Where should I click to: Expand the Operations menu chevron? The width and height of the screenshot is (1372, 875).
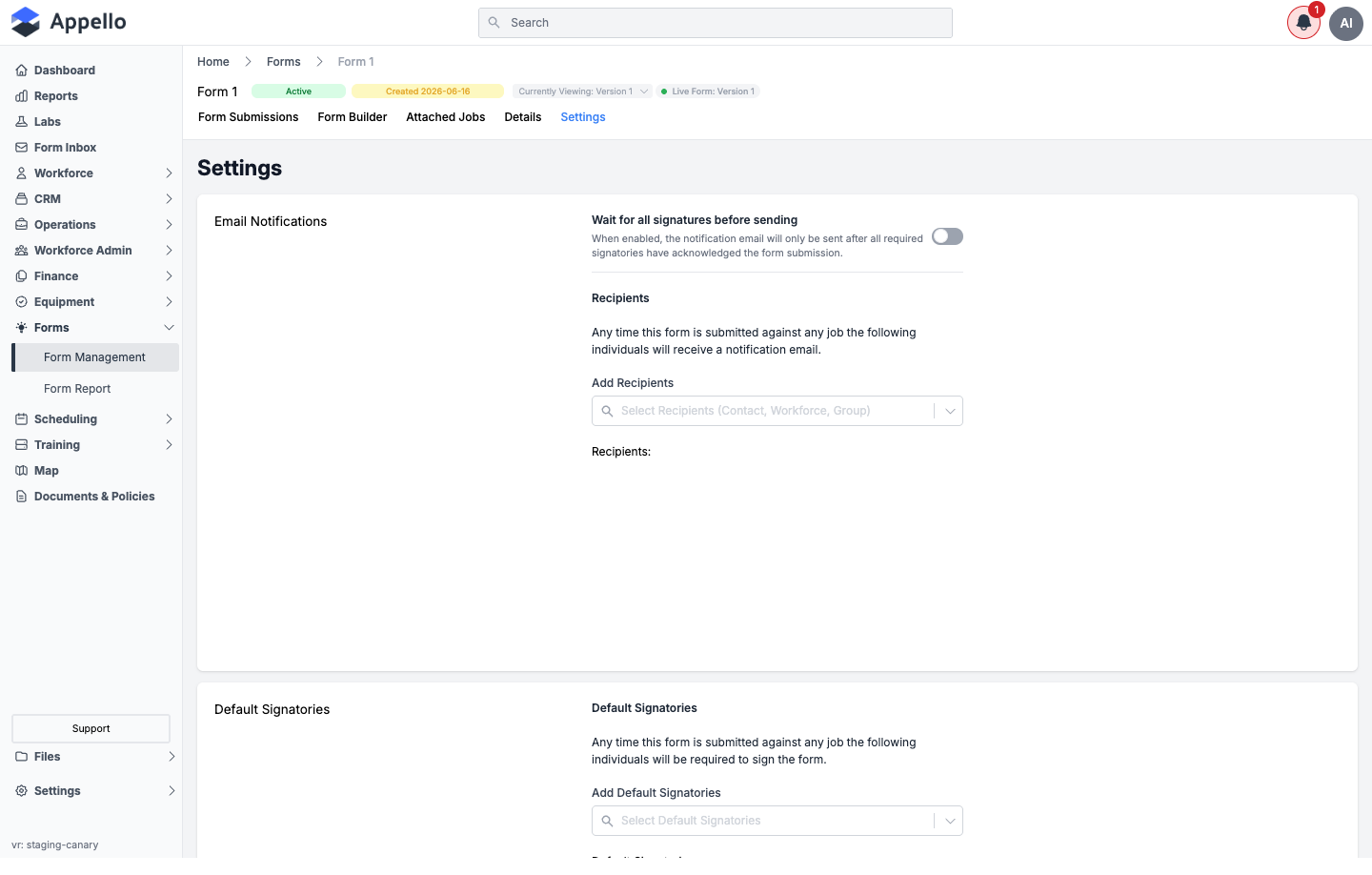169,225
